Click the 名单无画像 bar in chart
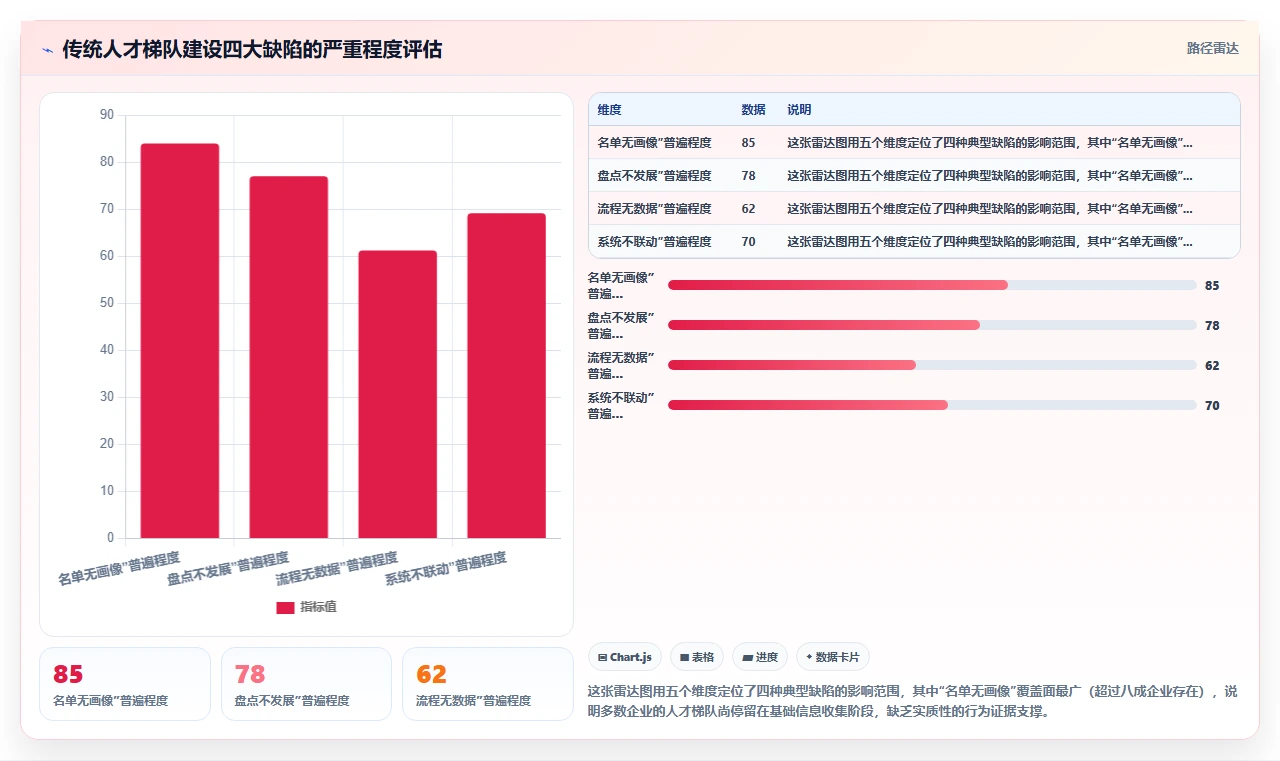 point(179,341)
